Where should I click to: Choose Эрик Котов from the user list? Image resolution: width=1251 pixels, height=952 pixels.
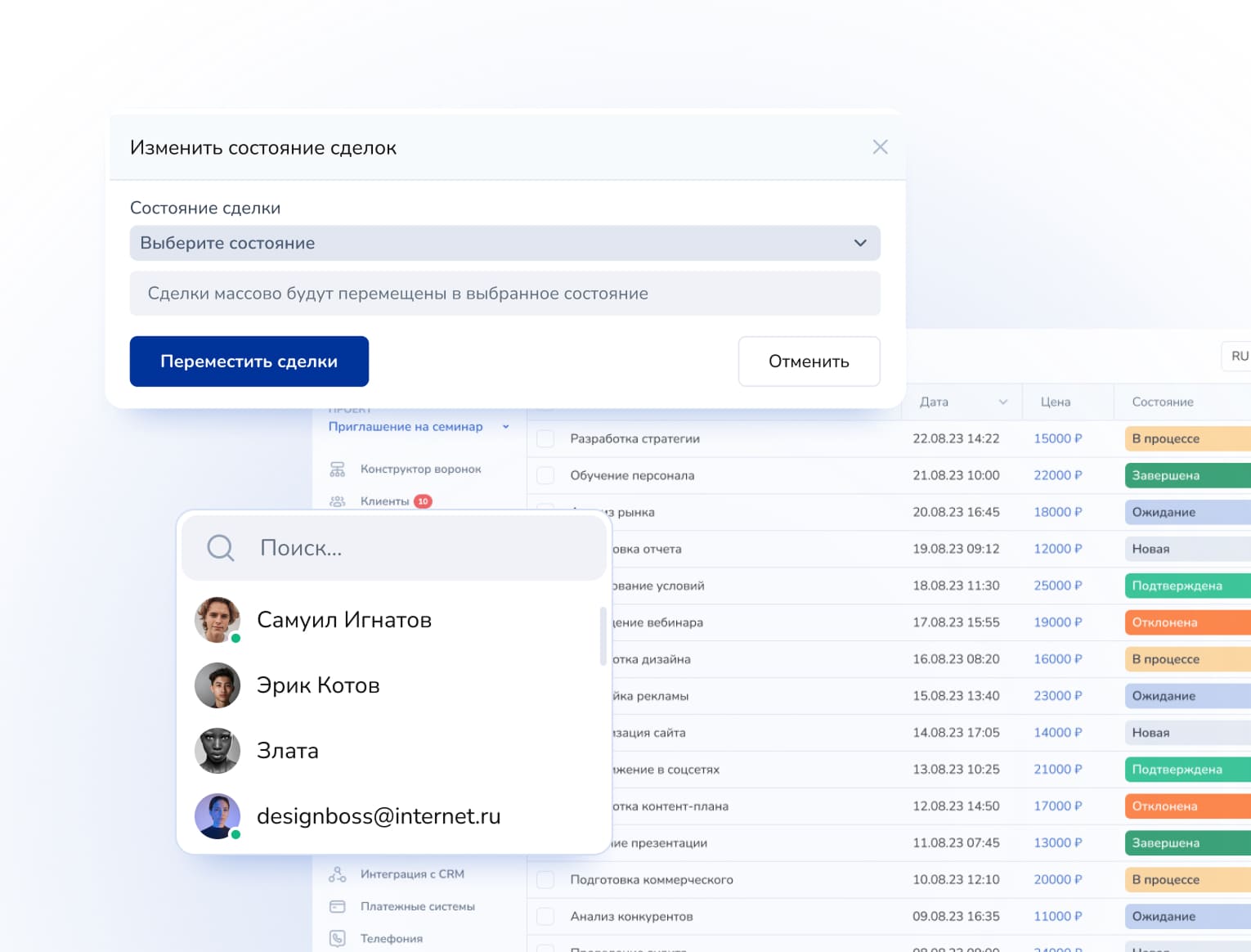coord(318,685)
